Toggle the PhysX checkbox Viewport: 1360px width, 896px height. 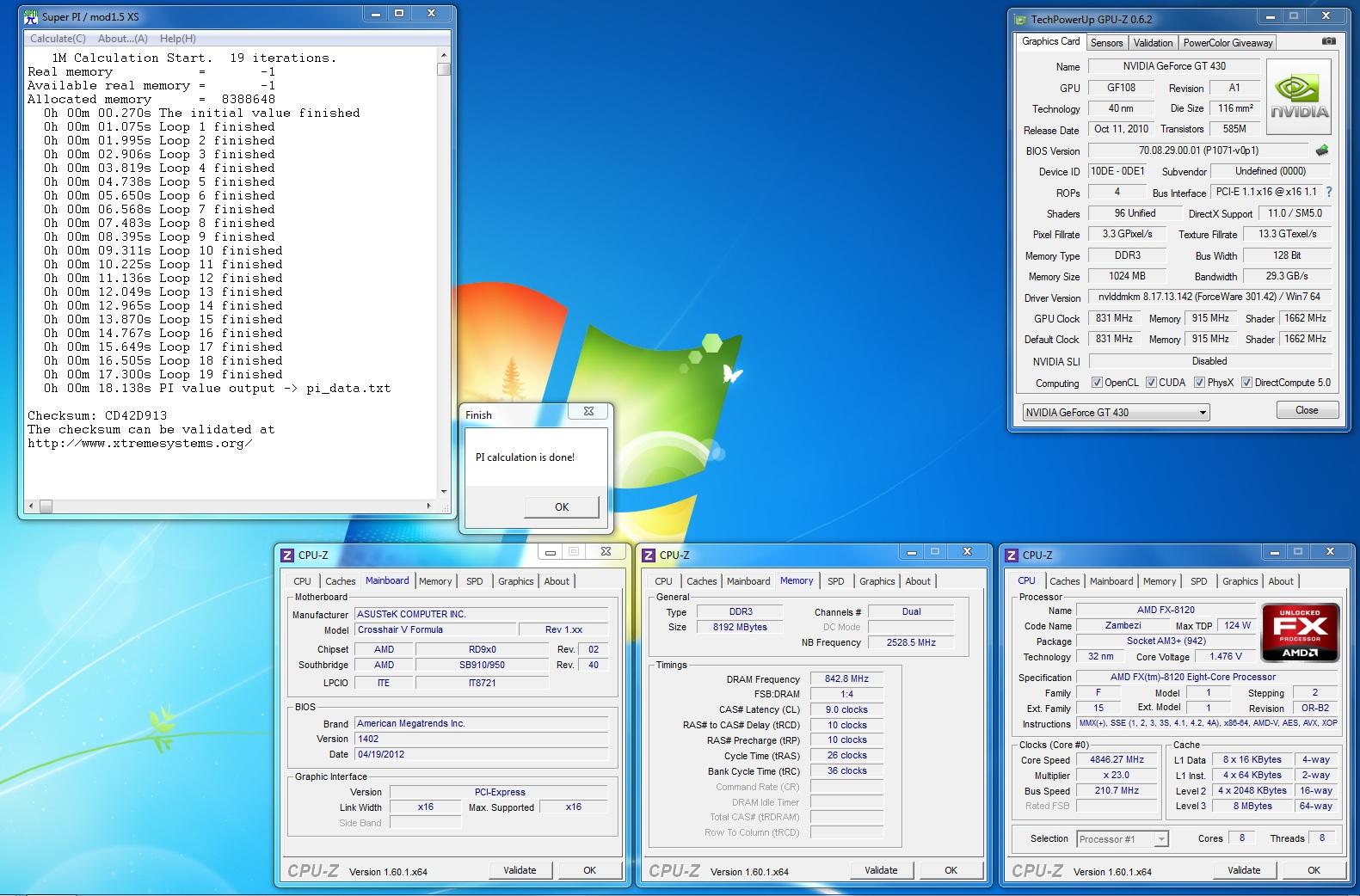pos(1199,383)
